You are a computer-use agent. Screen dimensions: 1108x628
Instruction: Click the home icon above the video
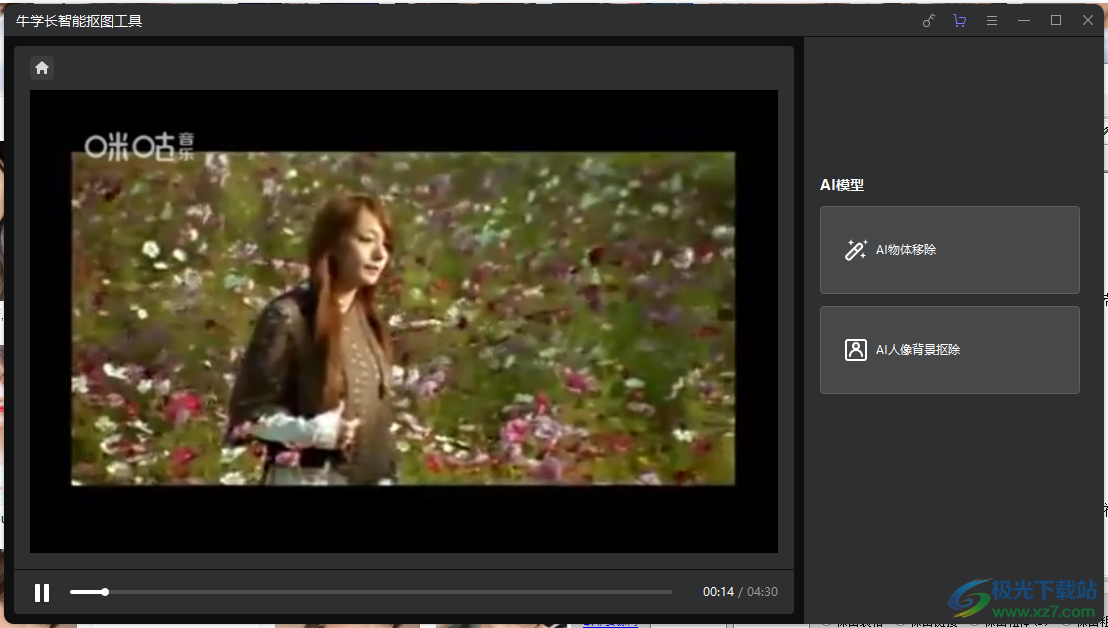42,68
